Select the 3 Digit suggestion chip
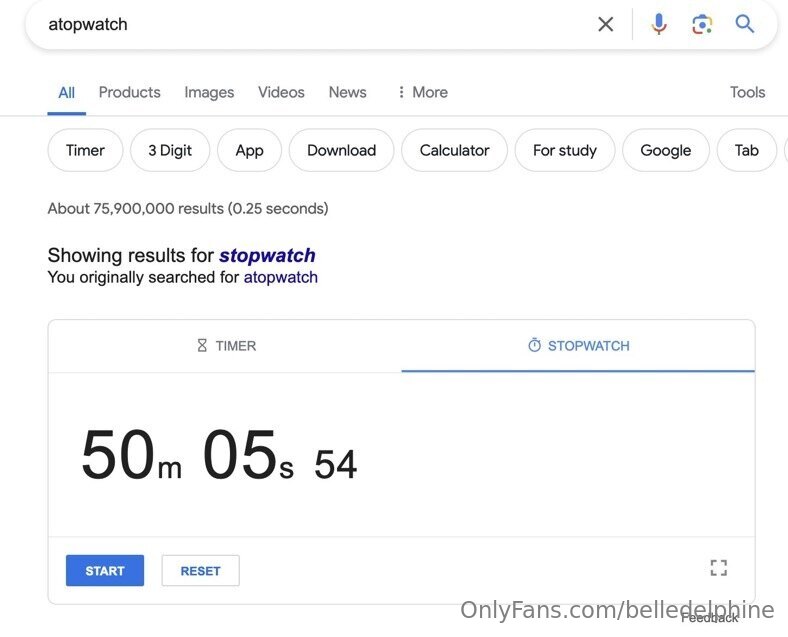788x637 pixels. tap(170, 150)
